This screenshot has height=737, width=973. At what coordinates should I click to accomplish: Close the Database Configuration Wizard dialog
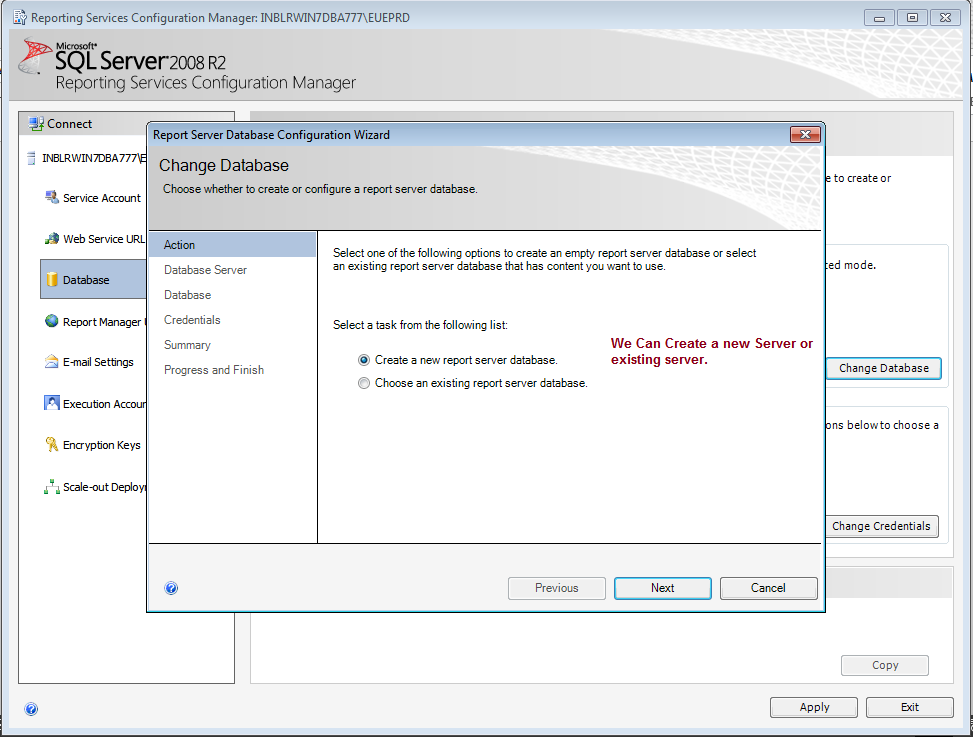pos(805,135)
